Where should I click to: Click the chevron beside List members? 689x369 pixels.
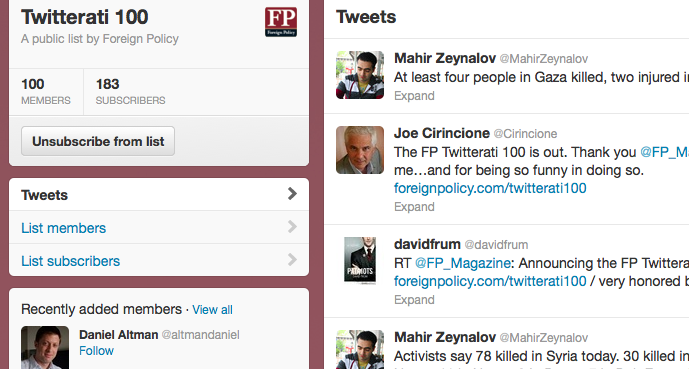[292, 227]
